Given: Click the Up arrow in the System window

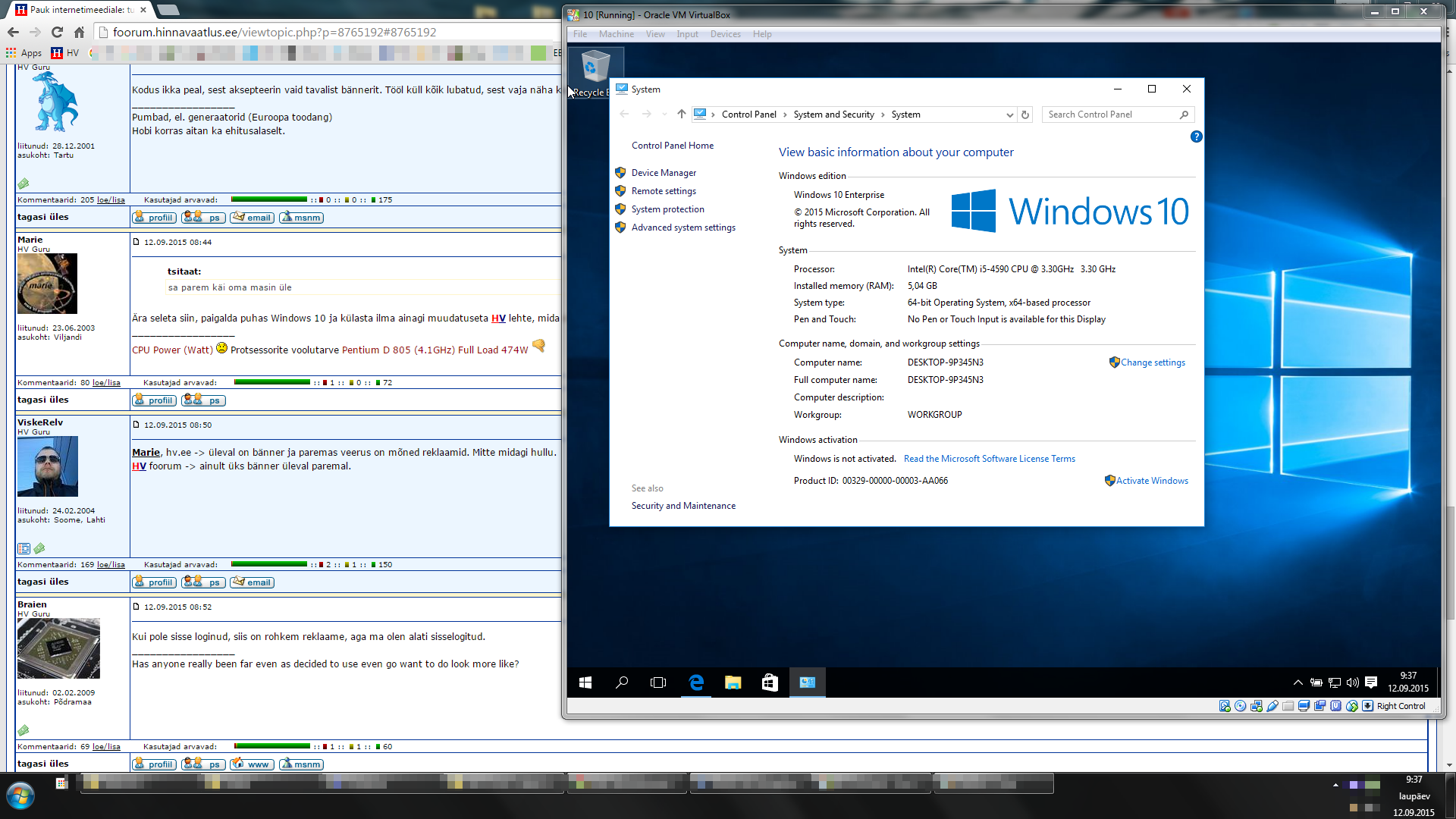Looking at the screenshot, I should click(x=682, y=115).
